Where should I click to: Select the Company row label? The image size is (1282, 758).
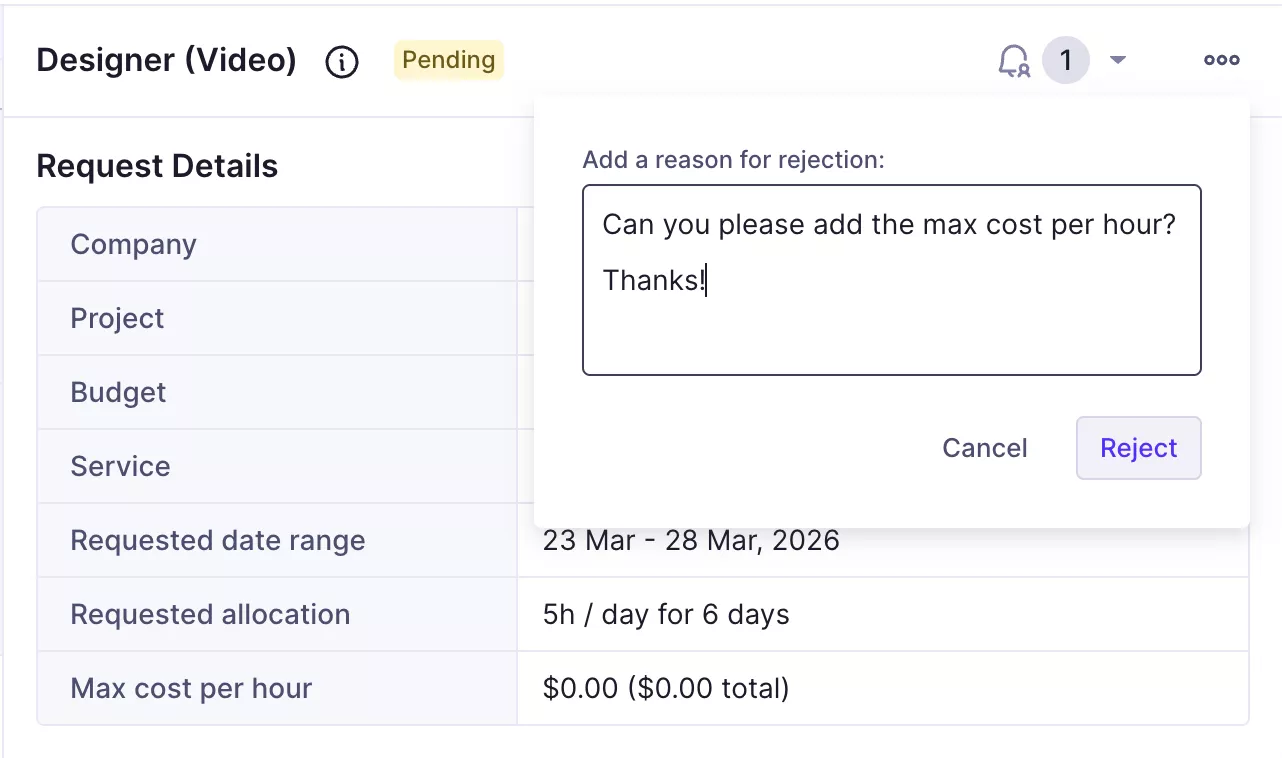tap(133, 245)
